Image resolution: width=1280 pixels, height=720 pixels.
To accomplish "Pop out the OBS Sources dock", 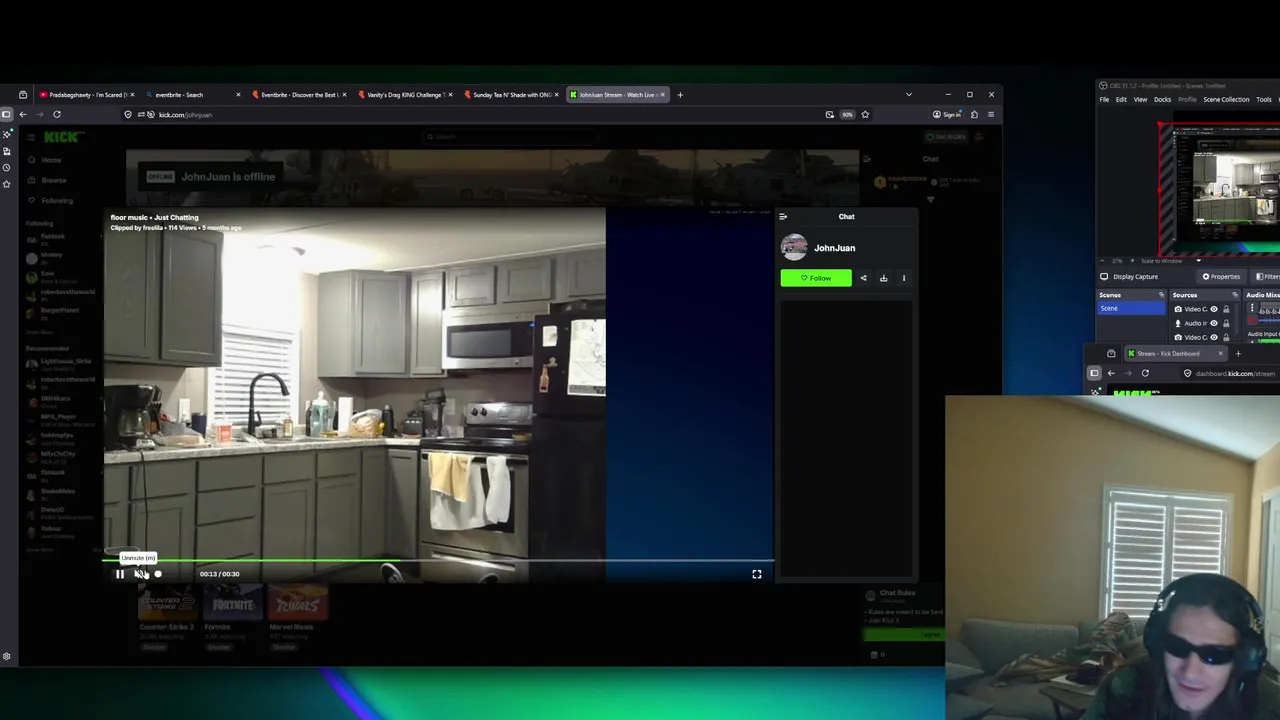I will [x=1235, y=295].
